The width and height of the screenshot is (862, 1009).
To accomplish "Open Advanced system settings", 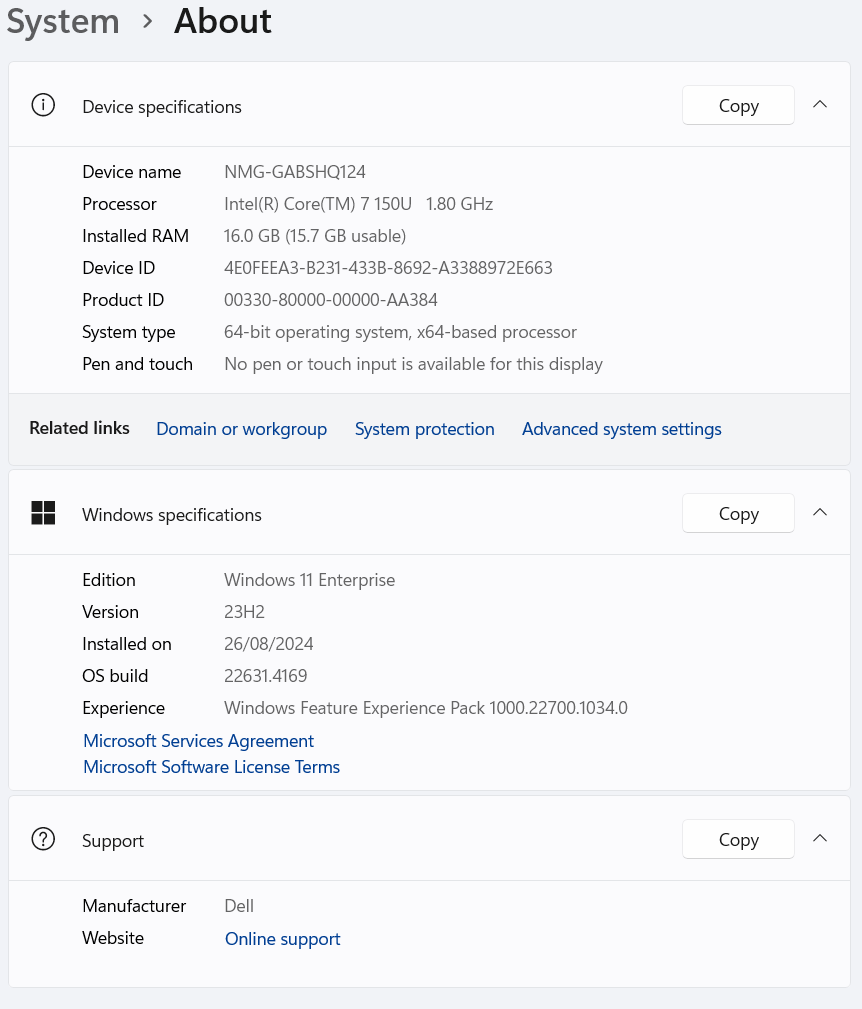I will [x=621, y=429].
